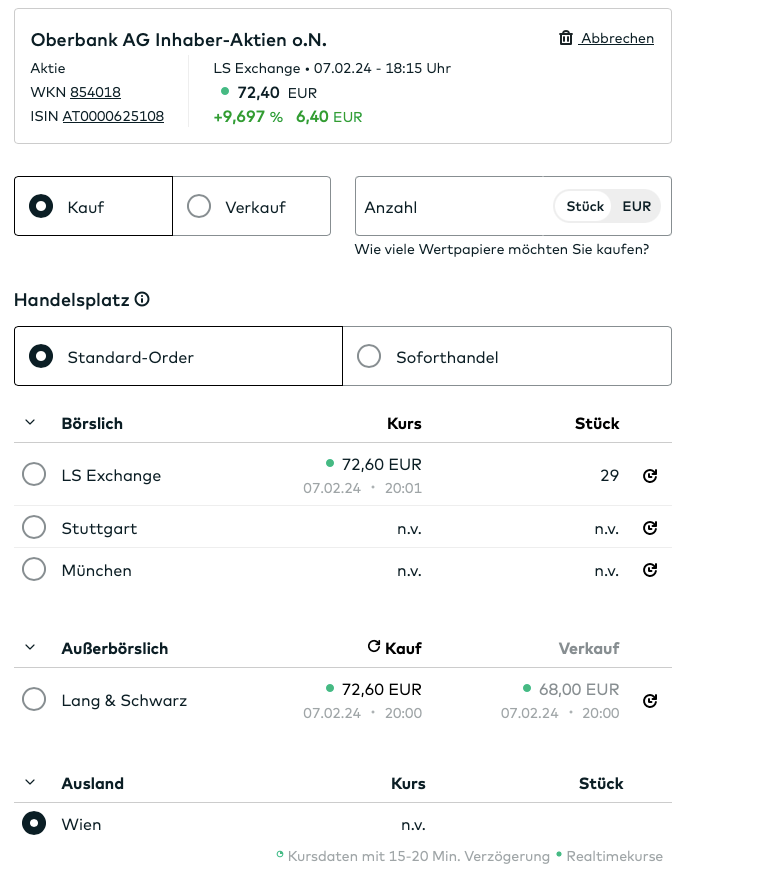Image resolution: width=757 pixels, height=891 pixels.
Task: Switch quantity unit to Stück
Action: click(x=585, y=206)
